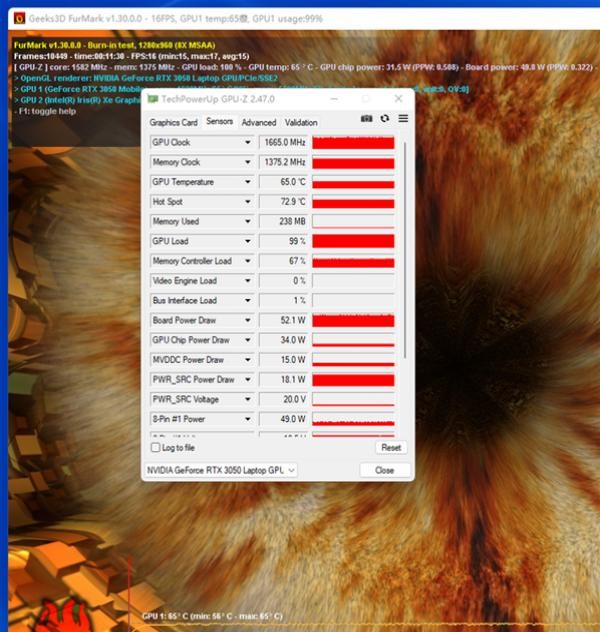
Task: Click the Memory Used value field
Action: click(284, 221)
